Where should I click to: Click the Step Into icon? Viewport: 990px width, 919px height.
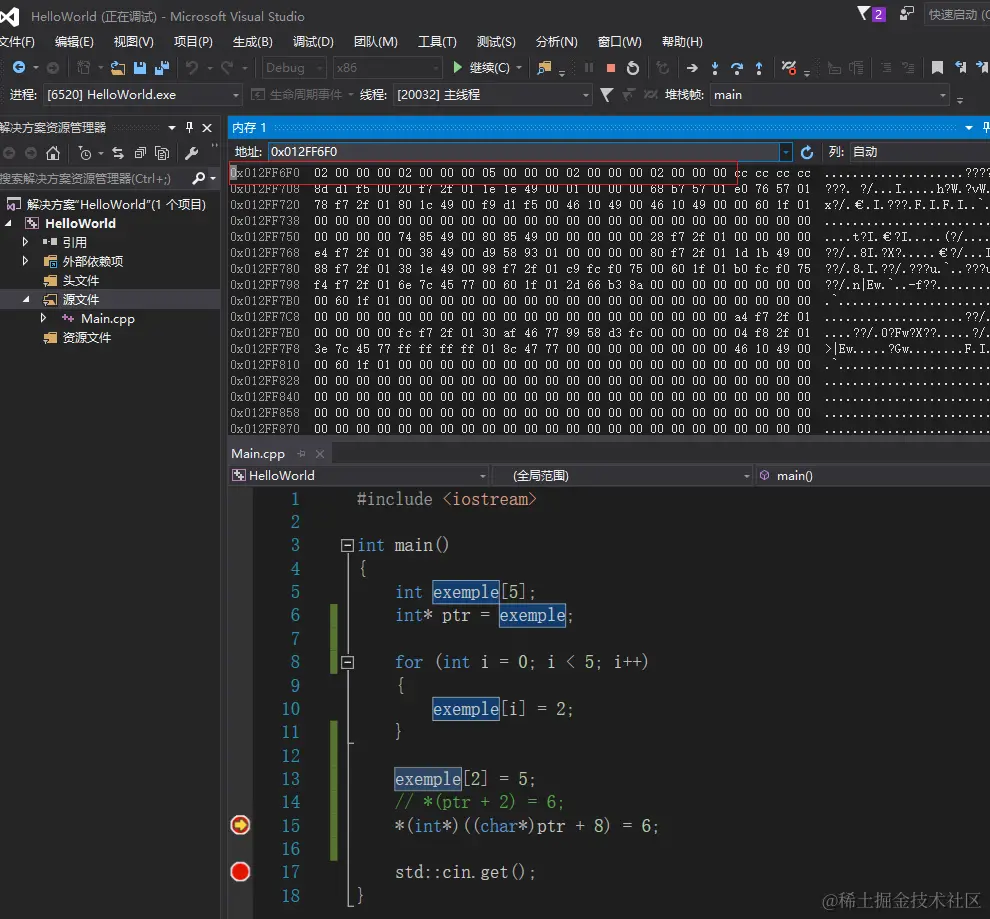[715, 68]
